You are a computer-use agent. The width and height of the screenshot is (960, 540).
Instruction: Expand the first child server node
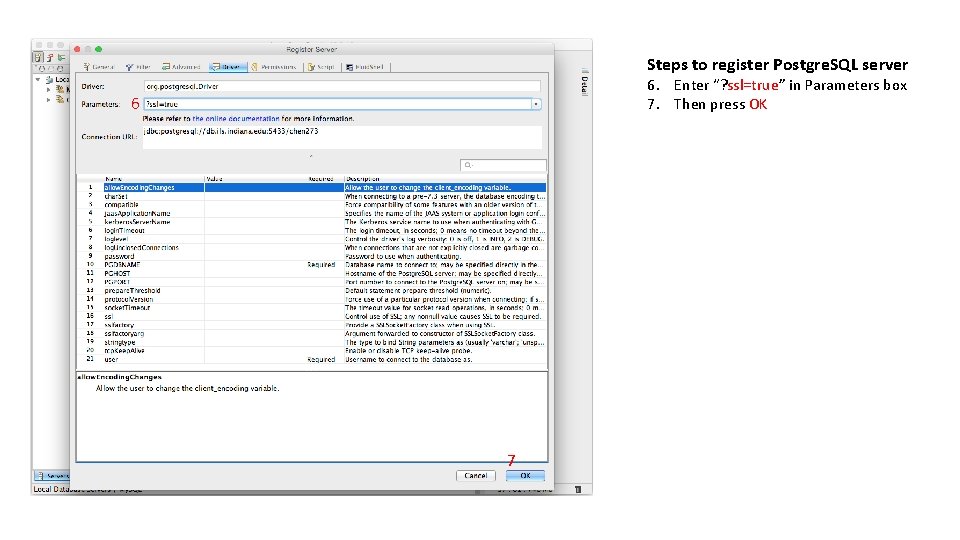click(49, 89)
